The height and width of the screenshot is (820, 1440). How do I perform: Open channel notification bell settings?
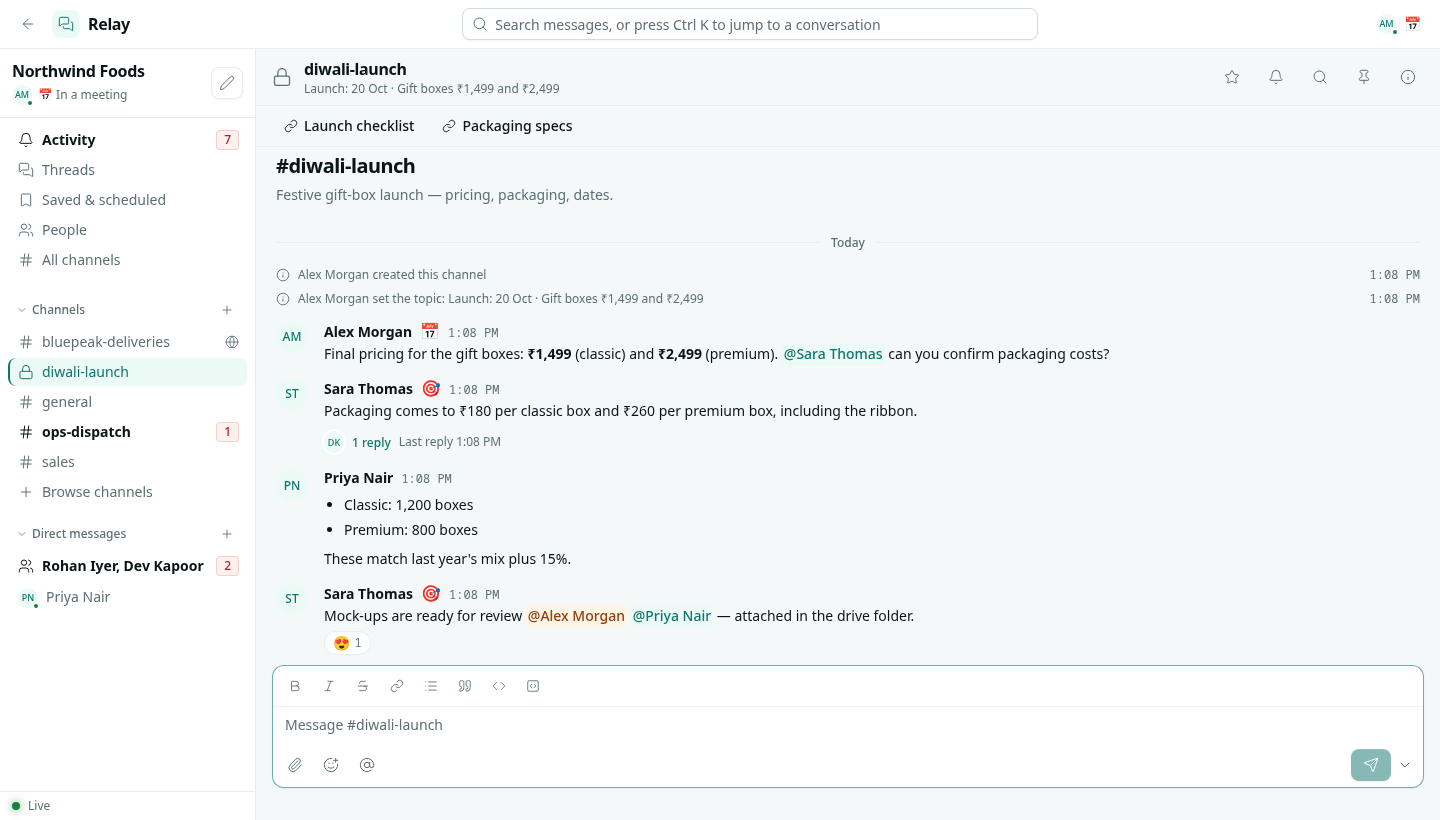coord(1276,77)
